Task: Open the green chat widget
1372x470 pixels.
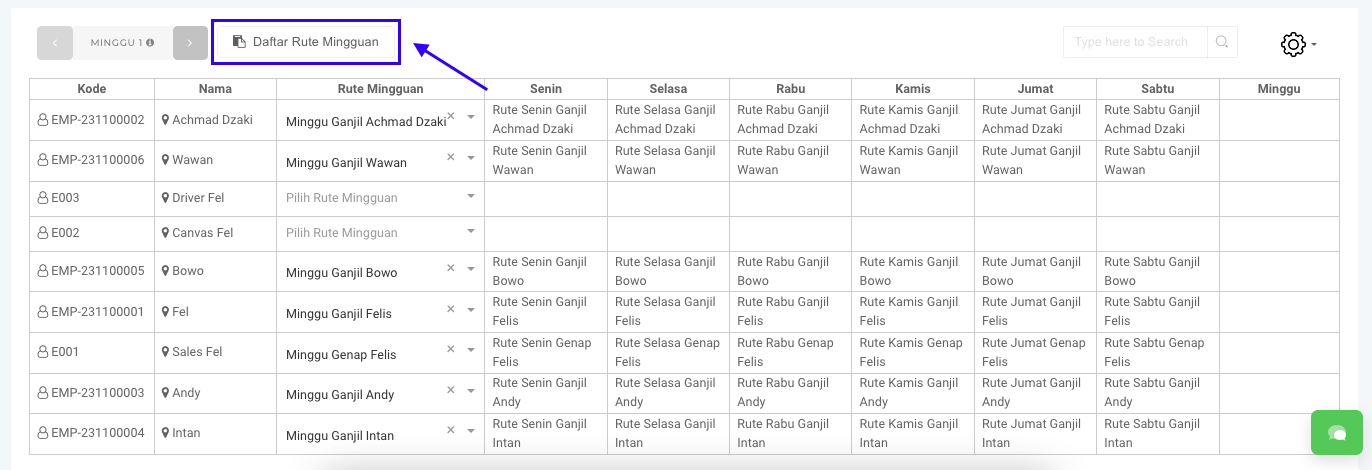Action: point(1337,432)
